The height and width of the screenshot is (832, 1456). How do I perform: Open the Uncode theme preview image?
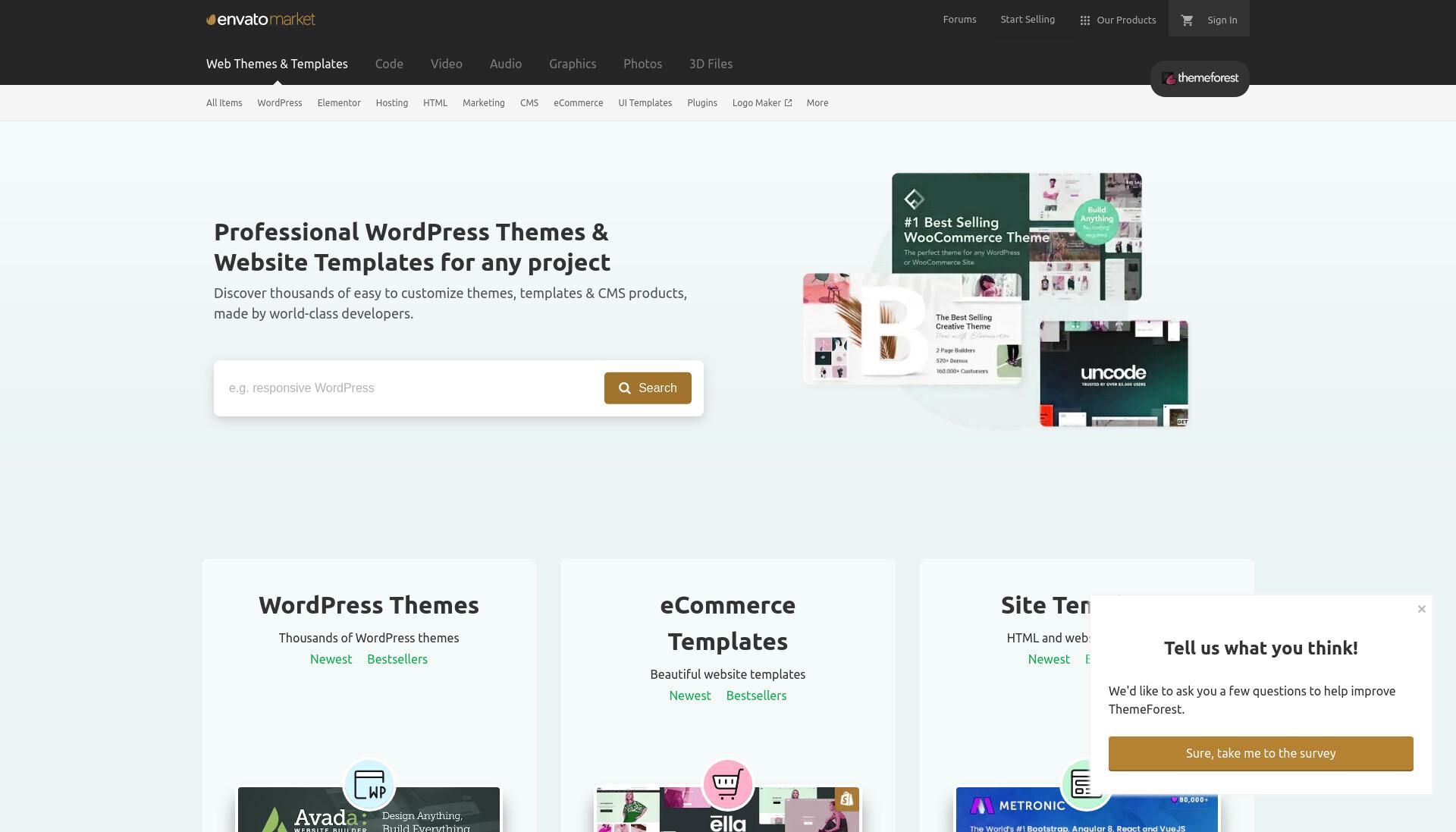[1114, 373]
